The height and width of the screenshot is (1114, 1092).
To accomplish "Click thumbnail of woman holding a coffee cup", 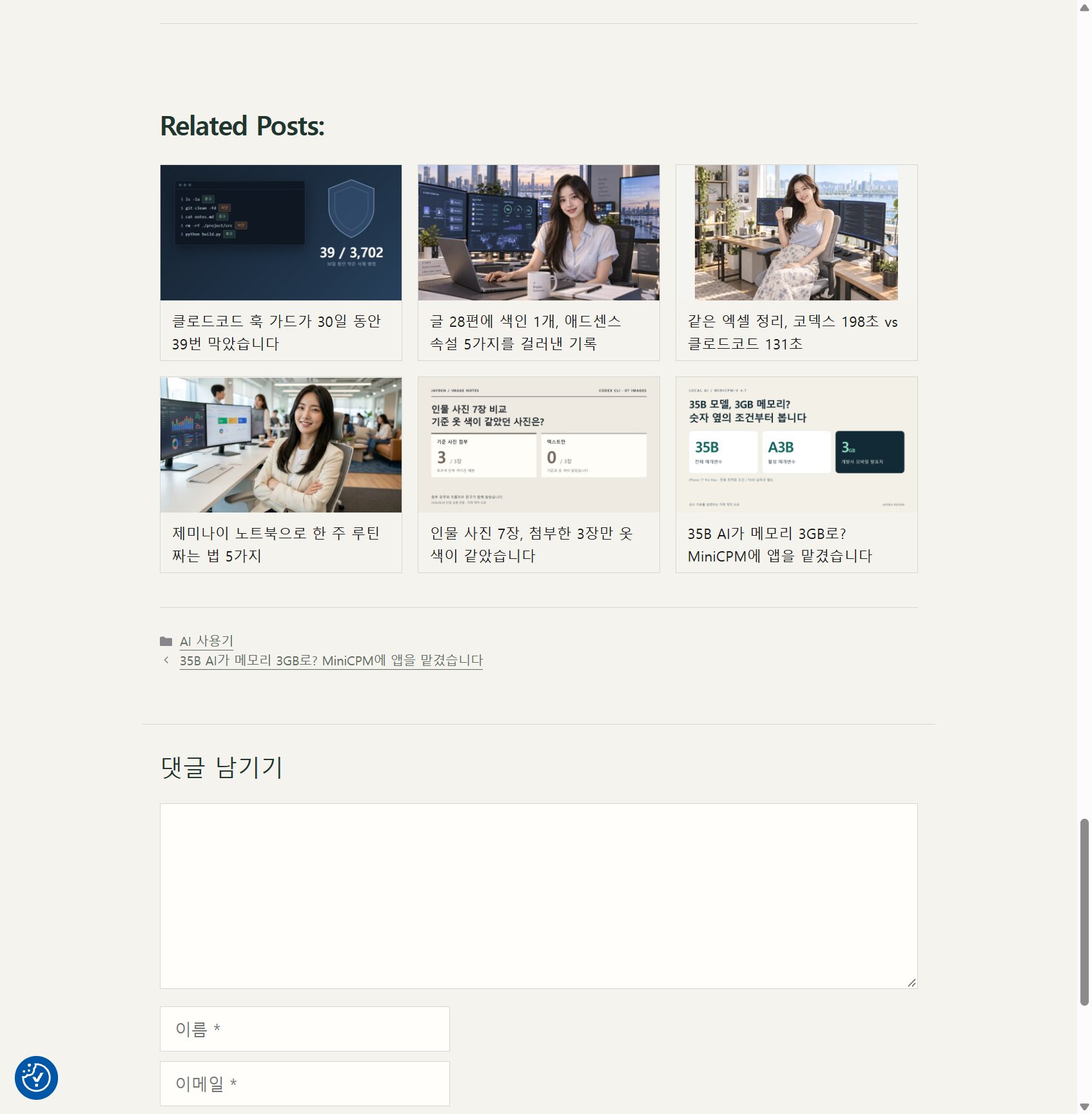I will 797,233.
